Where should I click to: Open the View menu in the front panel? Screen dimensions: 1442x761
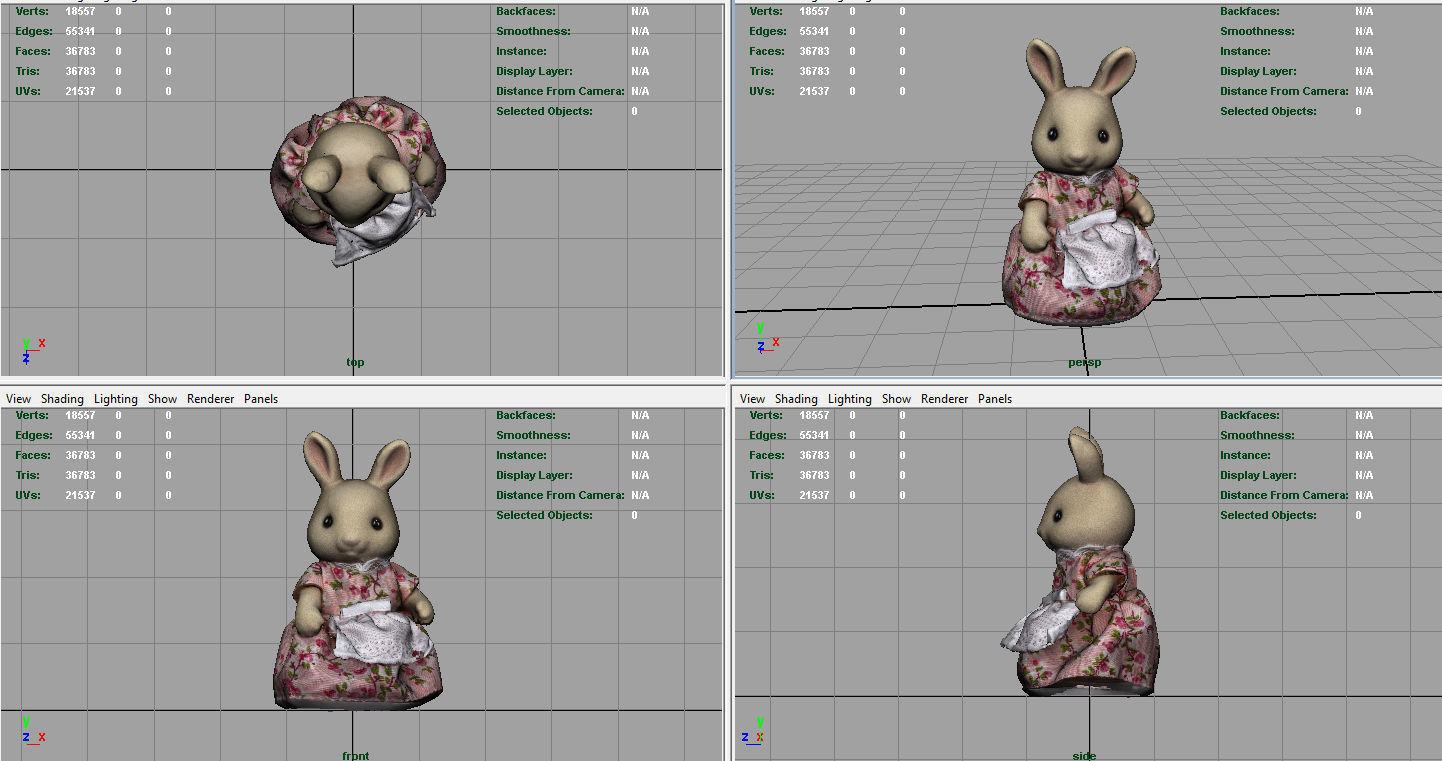(x=18, y=398)
